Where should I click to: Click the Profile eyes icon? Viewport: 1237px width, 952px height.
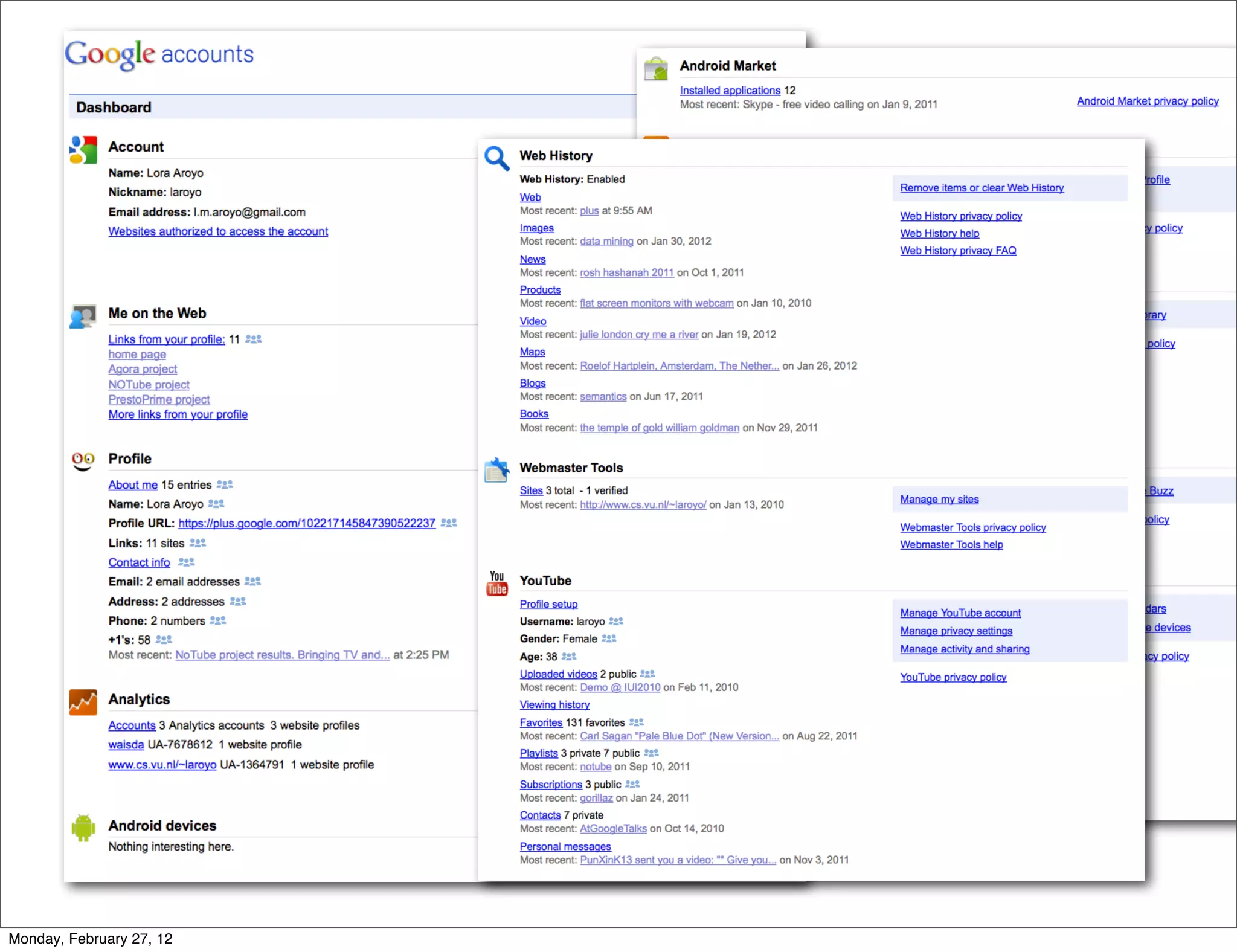tap(83, 460)
